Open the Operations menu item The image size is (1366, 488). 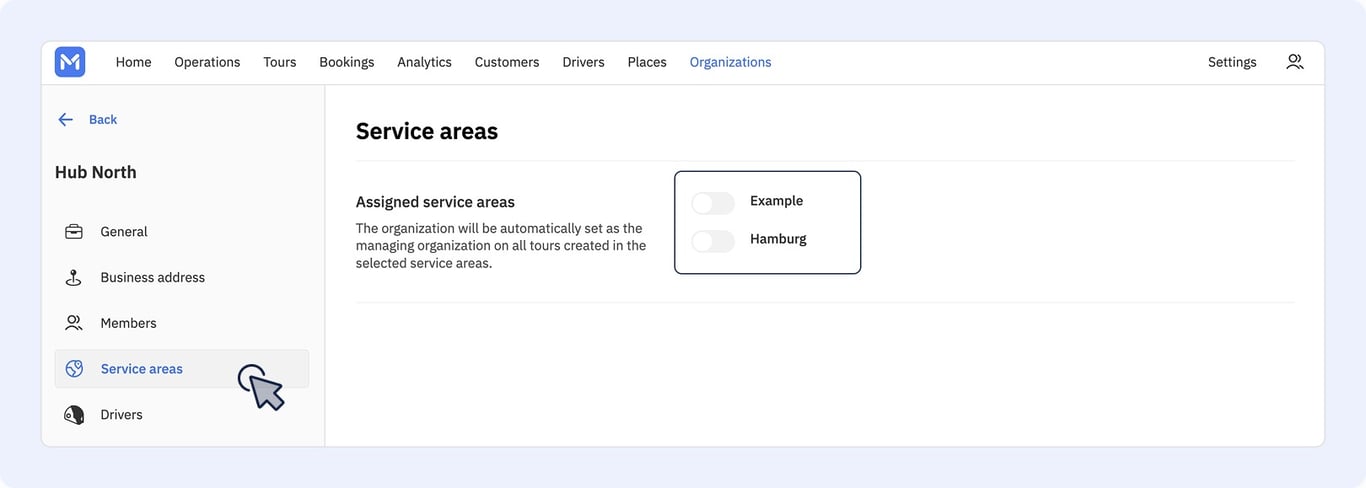click(x=207, y=62)
